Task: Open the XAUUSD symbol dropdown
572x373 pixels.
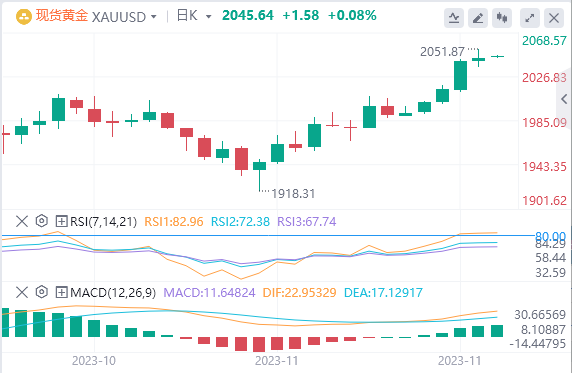Action: [124, 17]
